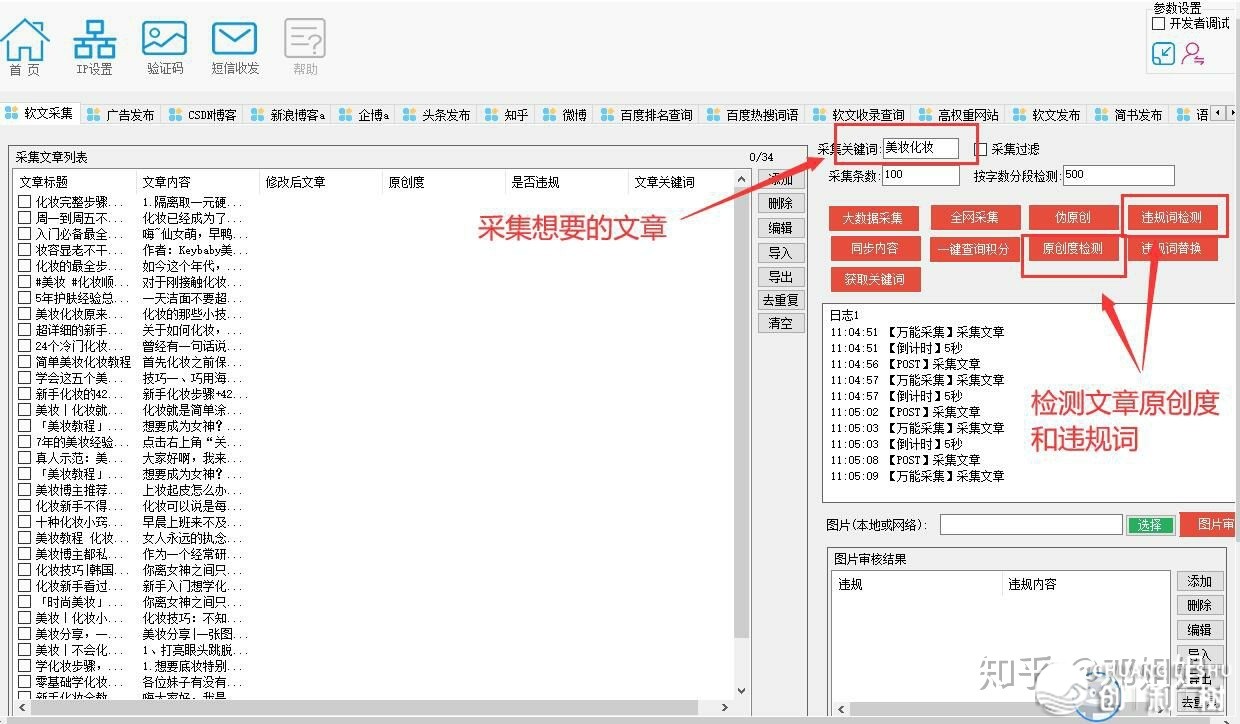Click 导出 beside the article list
Screen dimensions: 1240x724
(780, 276)
